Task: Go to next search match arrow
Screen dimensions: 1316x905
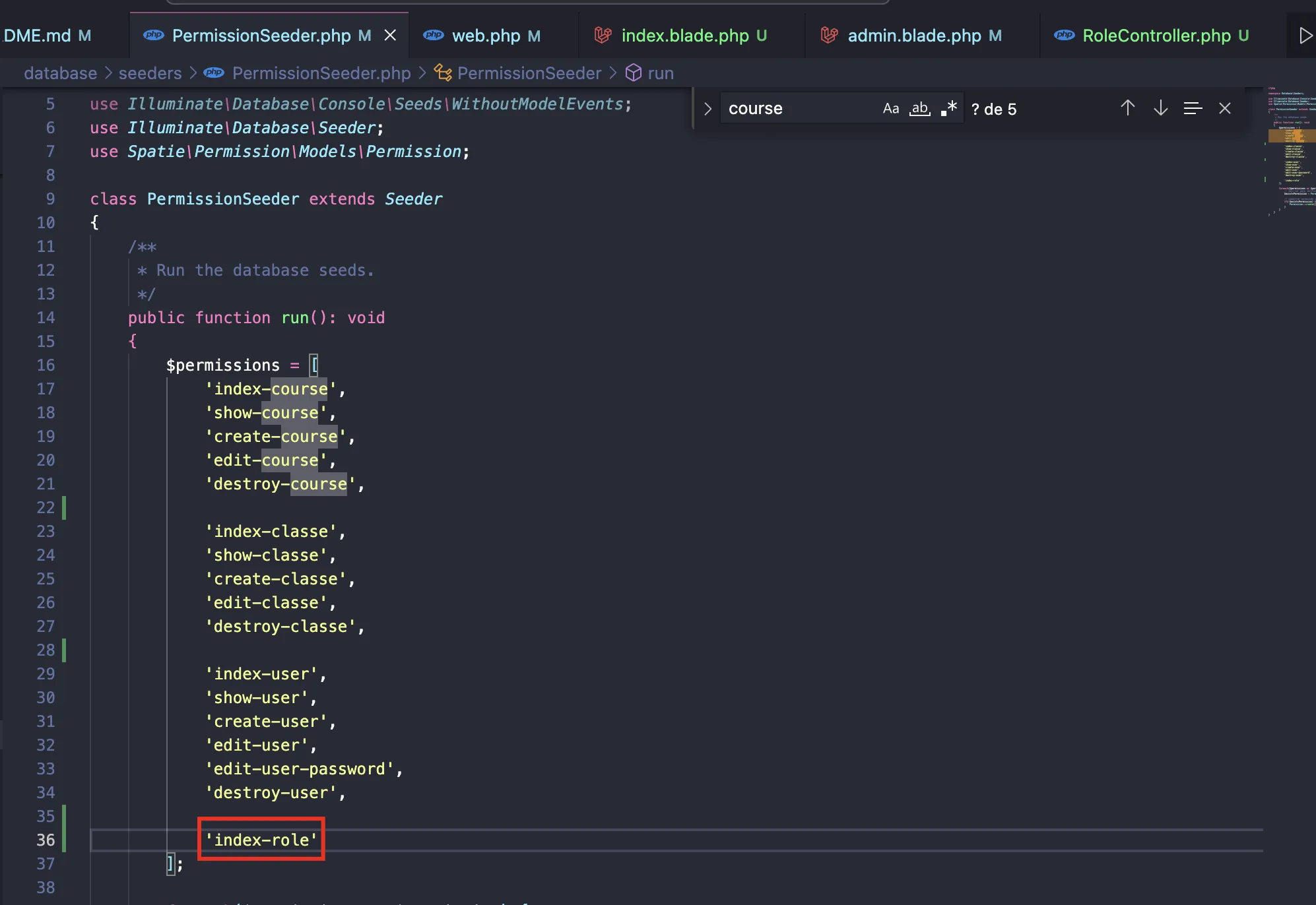Action: coord(1160,108)
